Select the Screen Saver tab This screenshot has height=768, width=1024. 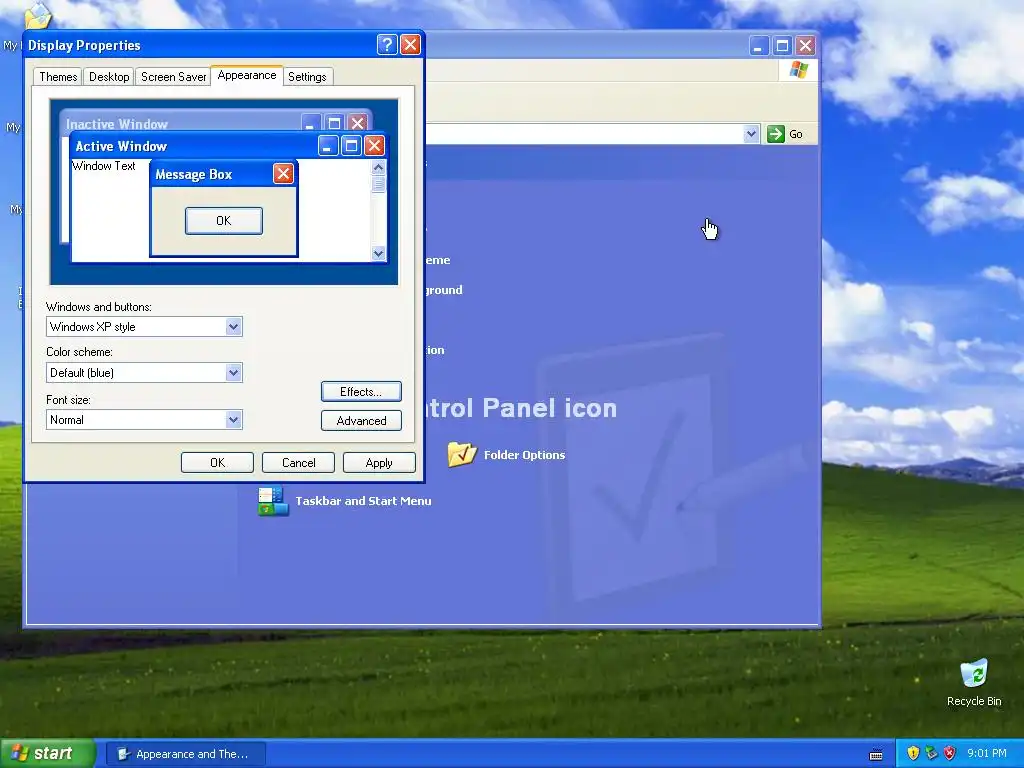click(173, 76)
